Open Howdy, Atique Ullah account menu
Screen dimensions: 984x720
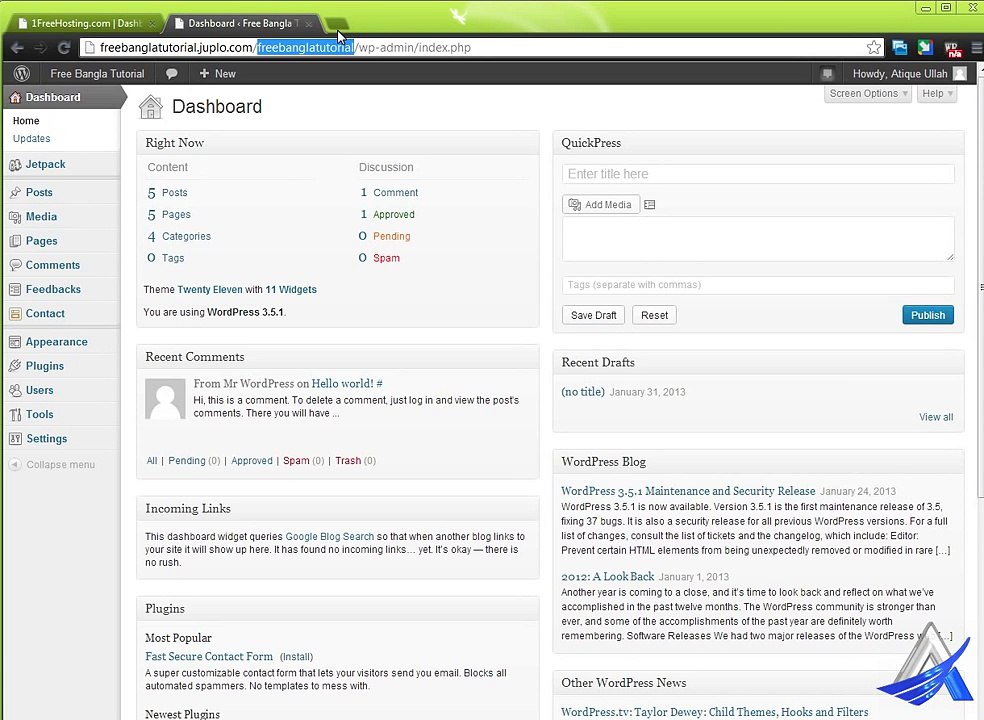click(x=909, y=73)
